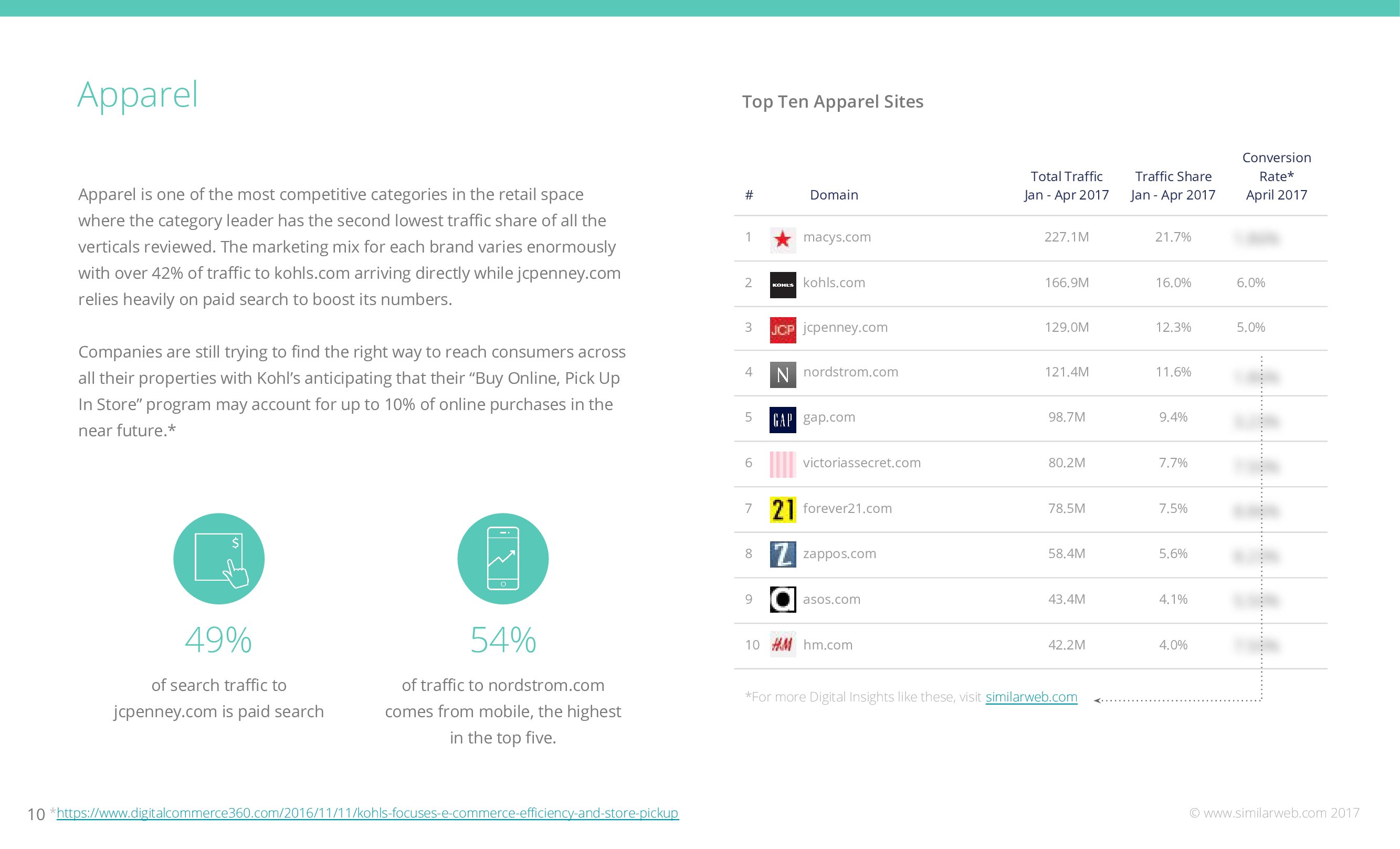Click the JCP red logo icon

point(782,329)
